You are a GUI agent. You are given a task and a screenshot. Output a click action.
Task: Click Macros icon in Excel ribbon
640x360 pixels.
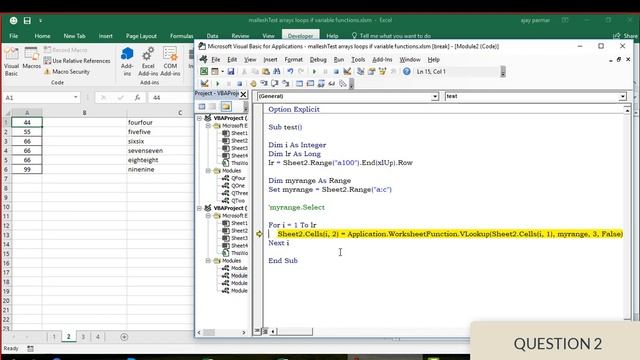[31, 58]
